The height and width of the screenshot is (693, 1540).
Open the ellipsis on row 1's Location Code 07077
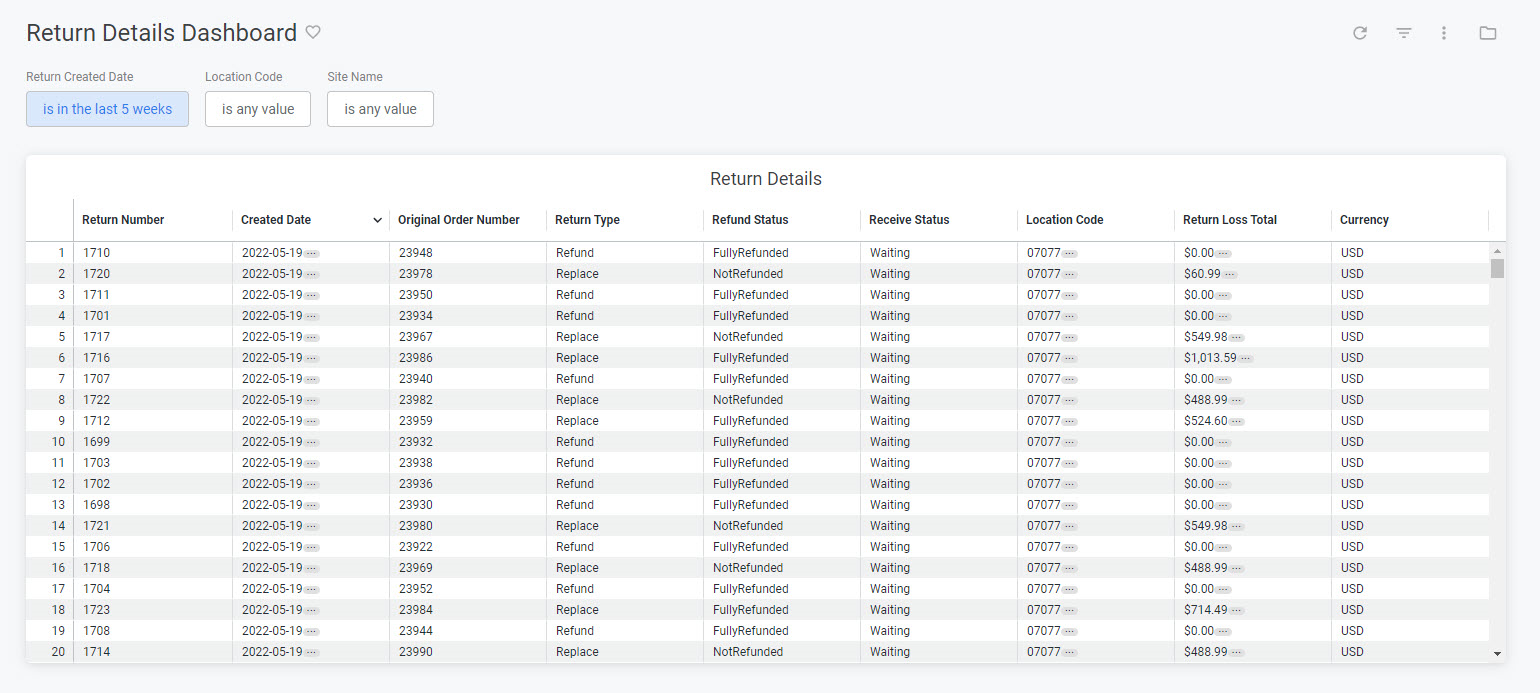[1068, 252]
